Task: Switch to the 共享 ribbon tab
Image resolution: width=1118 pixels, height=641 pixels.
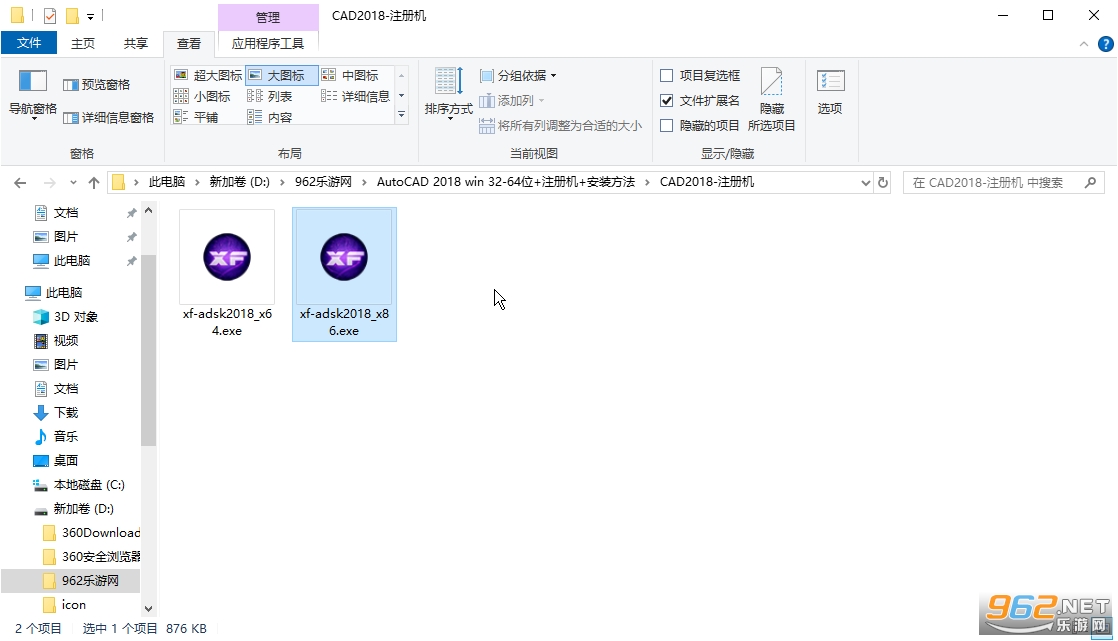Action: point(135,43)
